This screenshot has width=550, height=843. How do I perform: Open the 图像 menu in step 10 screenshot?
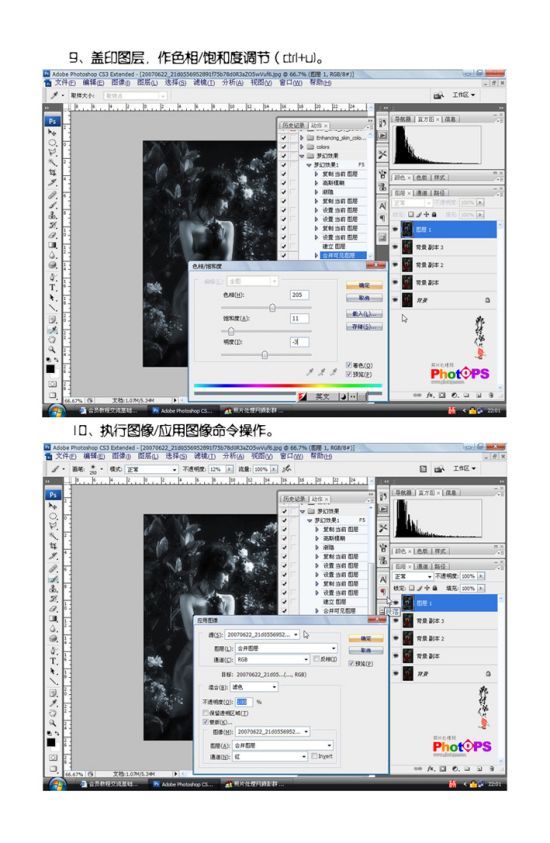tap(121, 456)
